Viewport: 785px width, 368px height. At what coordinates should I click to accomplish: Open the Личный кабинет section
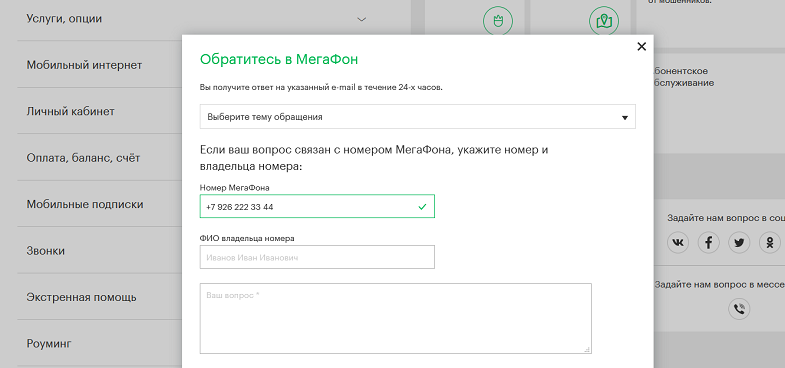click(71, 111)
